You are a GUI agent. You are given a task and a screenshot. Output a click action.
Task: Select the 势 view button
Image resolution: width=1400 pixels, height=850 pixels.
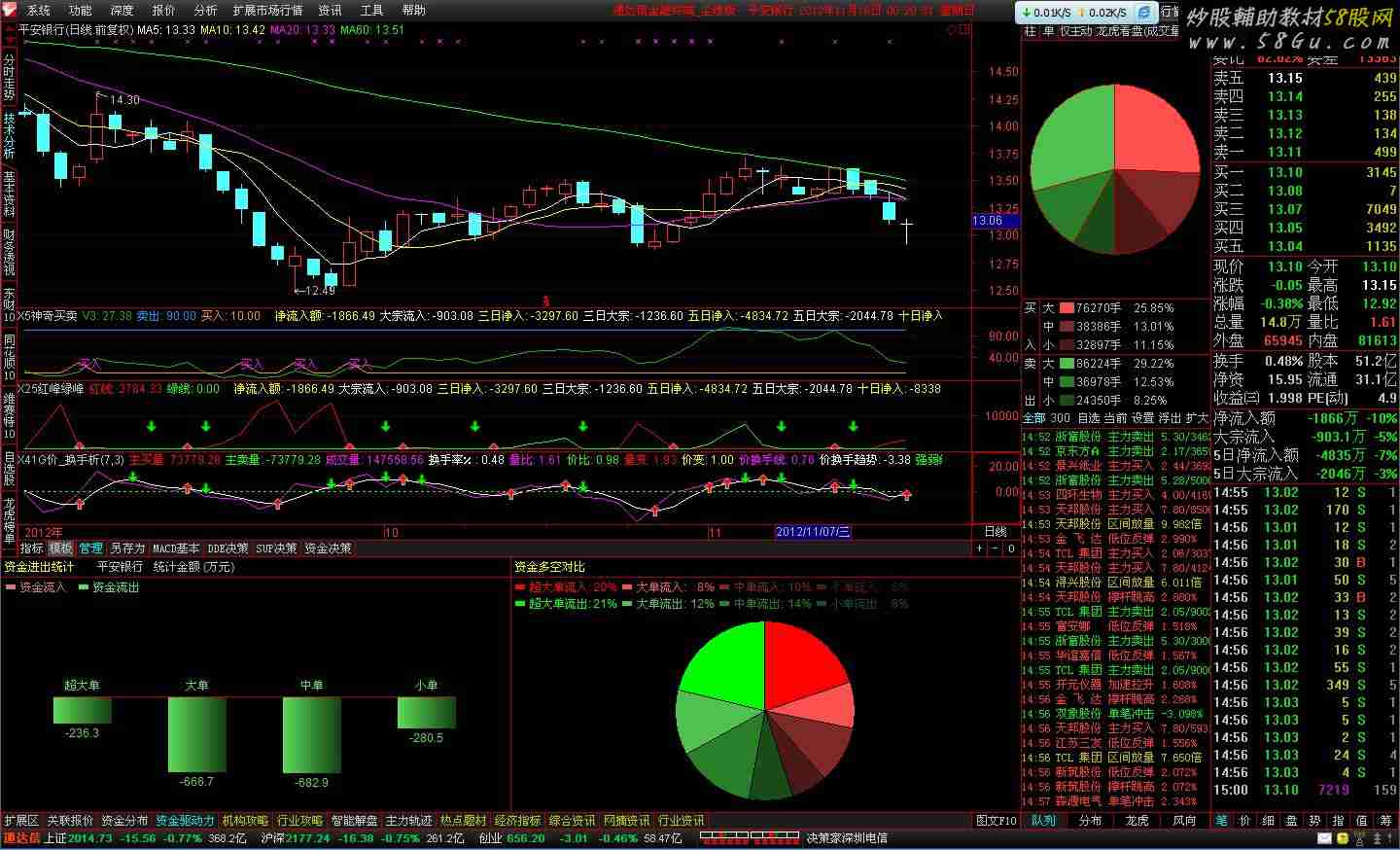(x=1314, y=821)
